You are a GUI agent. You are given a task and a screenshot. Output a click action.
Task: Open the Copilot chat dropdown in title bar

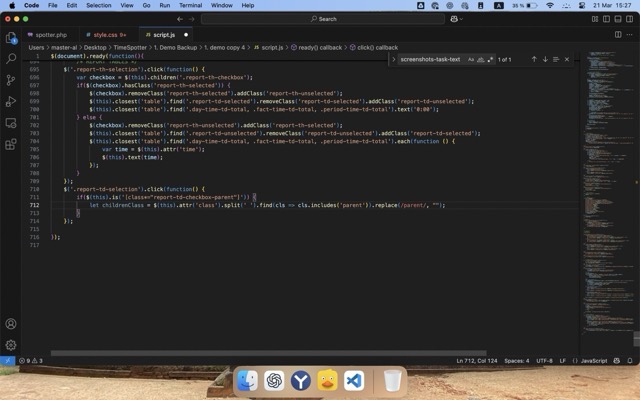[460, 18]
